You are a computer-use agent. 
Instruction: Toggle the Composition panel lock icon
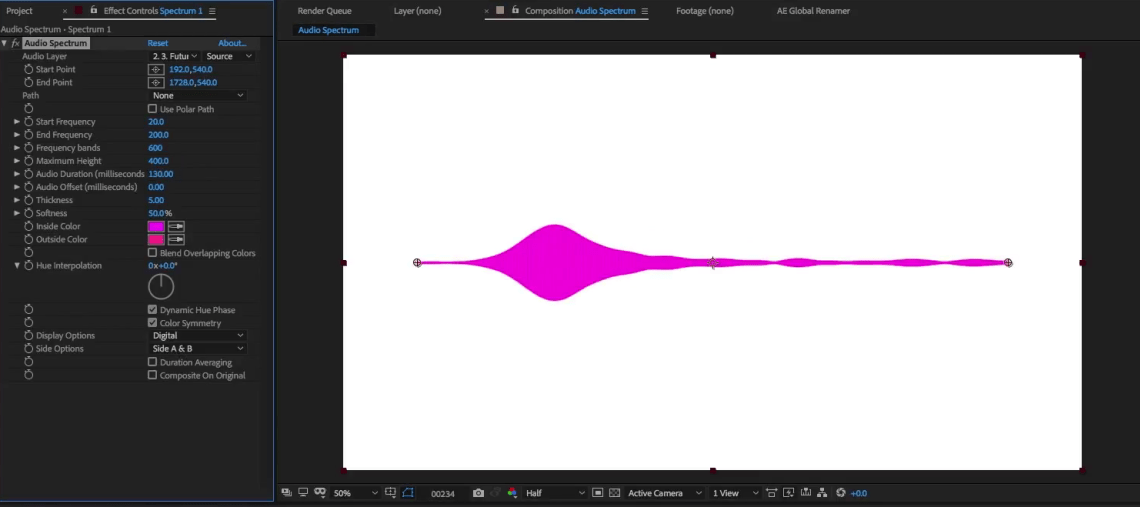pyautogui.click(x=515, y=10)
